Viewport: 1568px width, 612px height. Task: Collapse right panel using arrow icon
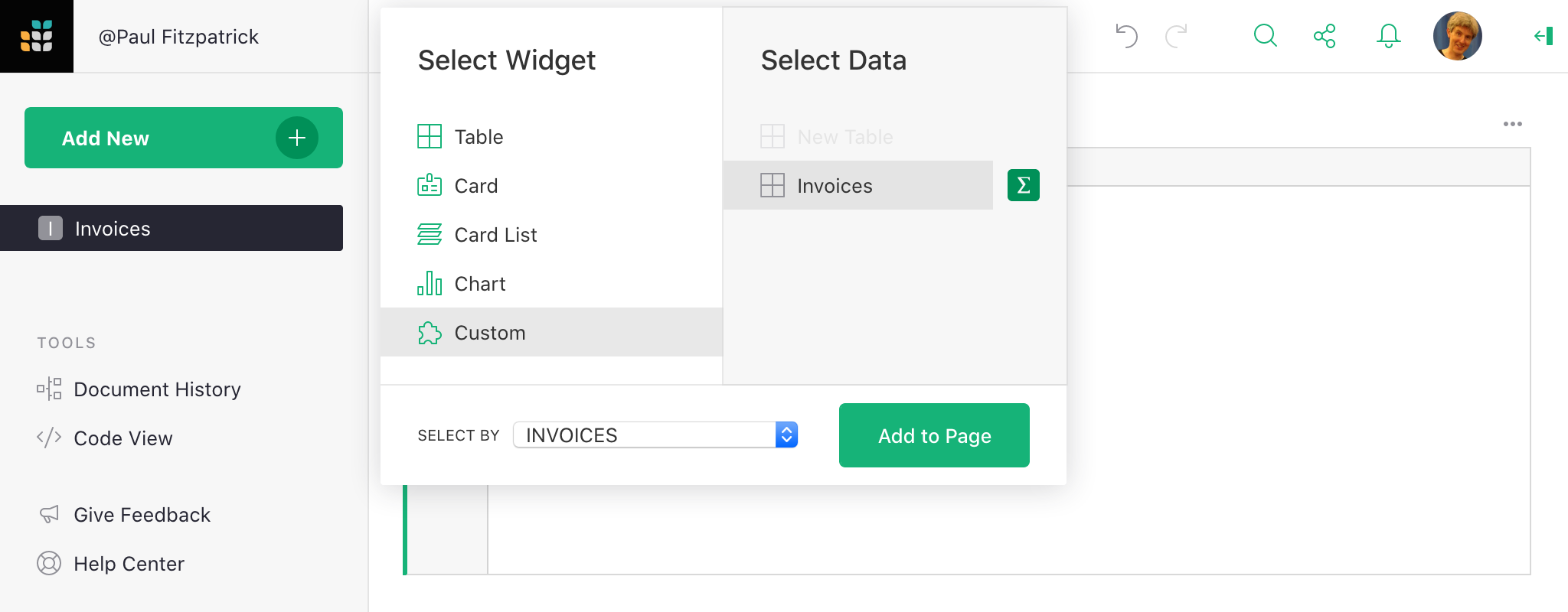click(1543, 36)
